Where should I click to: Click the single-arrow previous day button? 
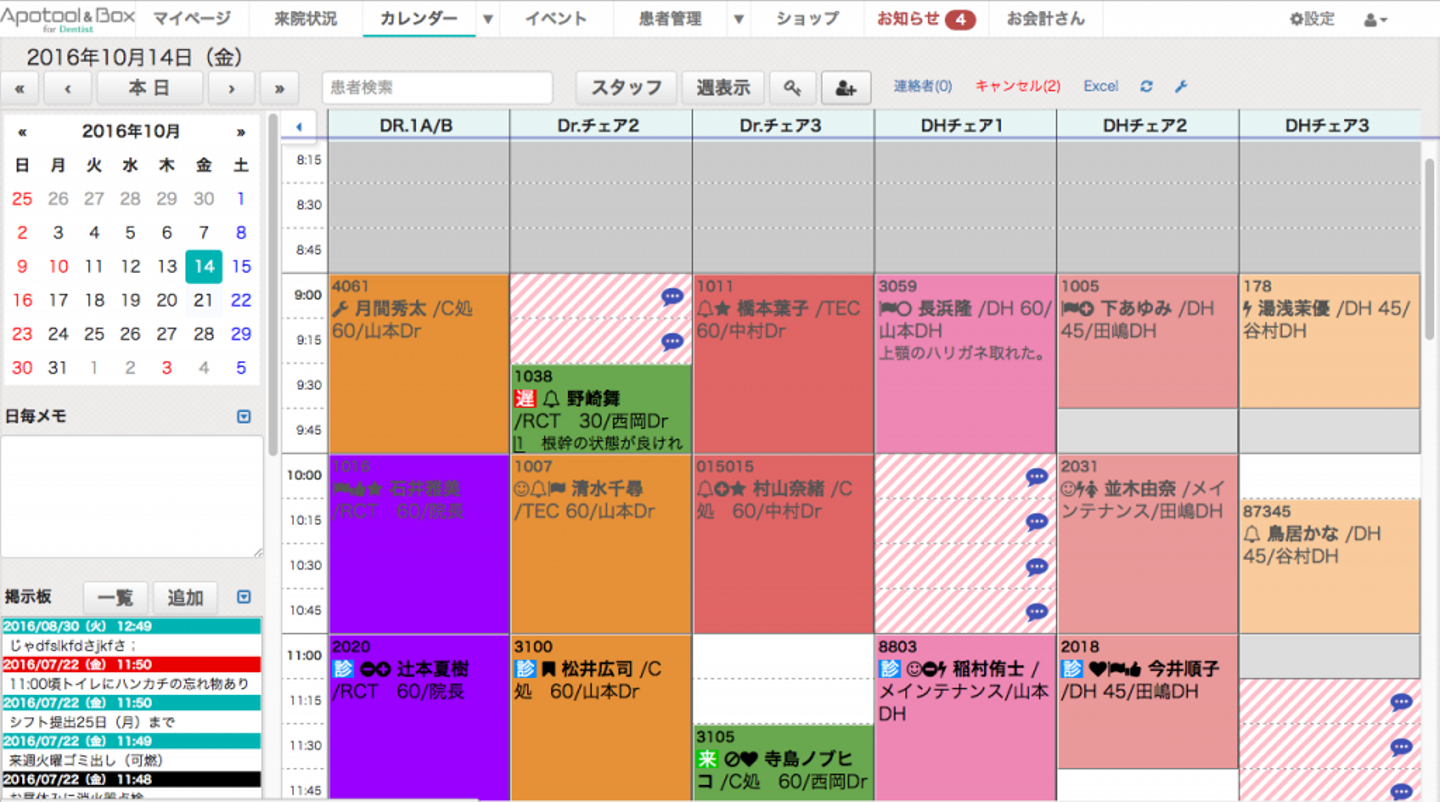pos(68,88)
